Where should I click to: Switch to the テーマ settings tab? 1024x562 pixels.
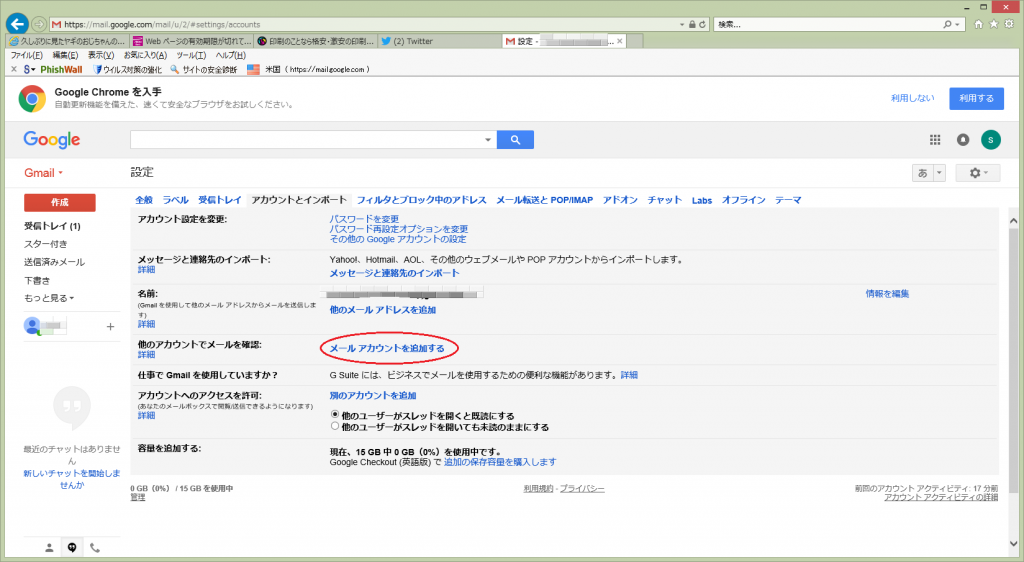coord(788,200)
